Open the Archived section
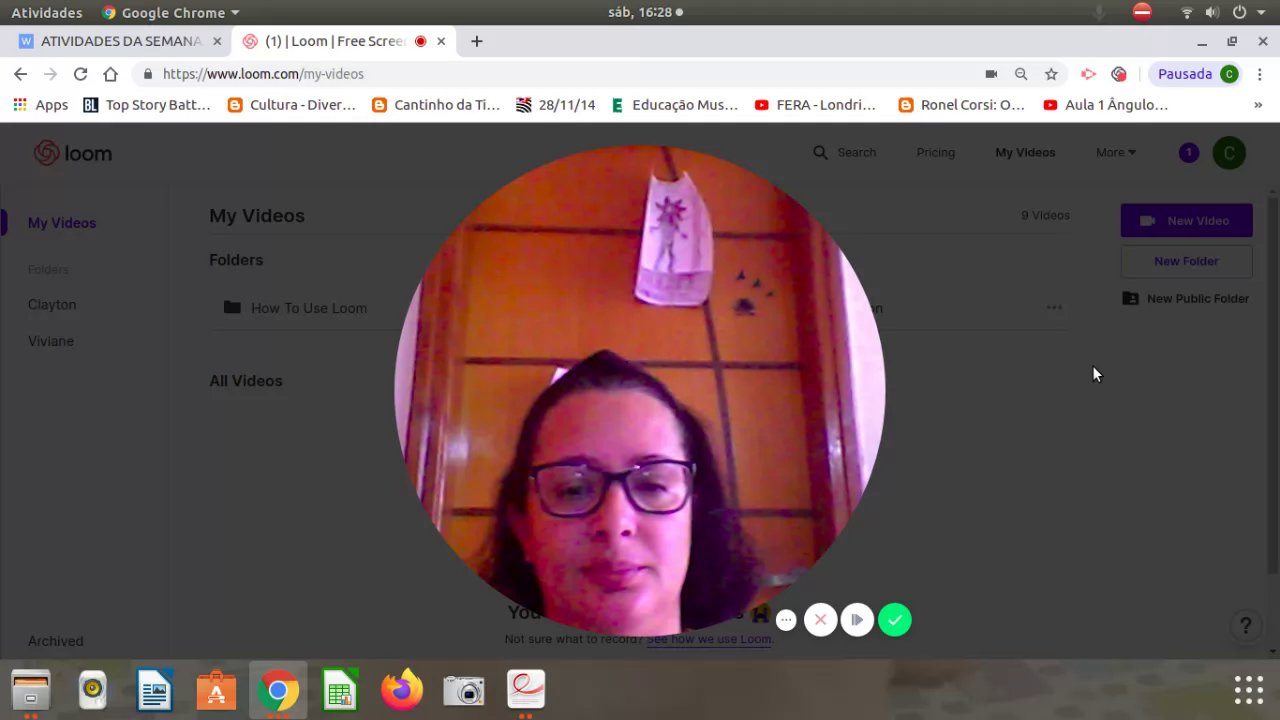 point(56,641)
